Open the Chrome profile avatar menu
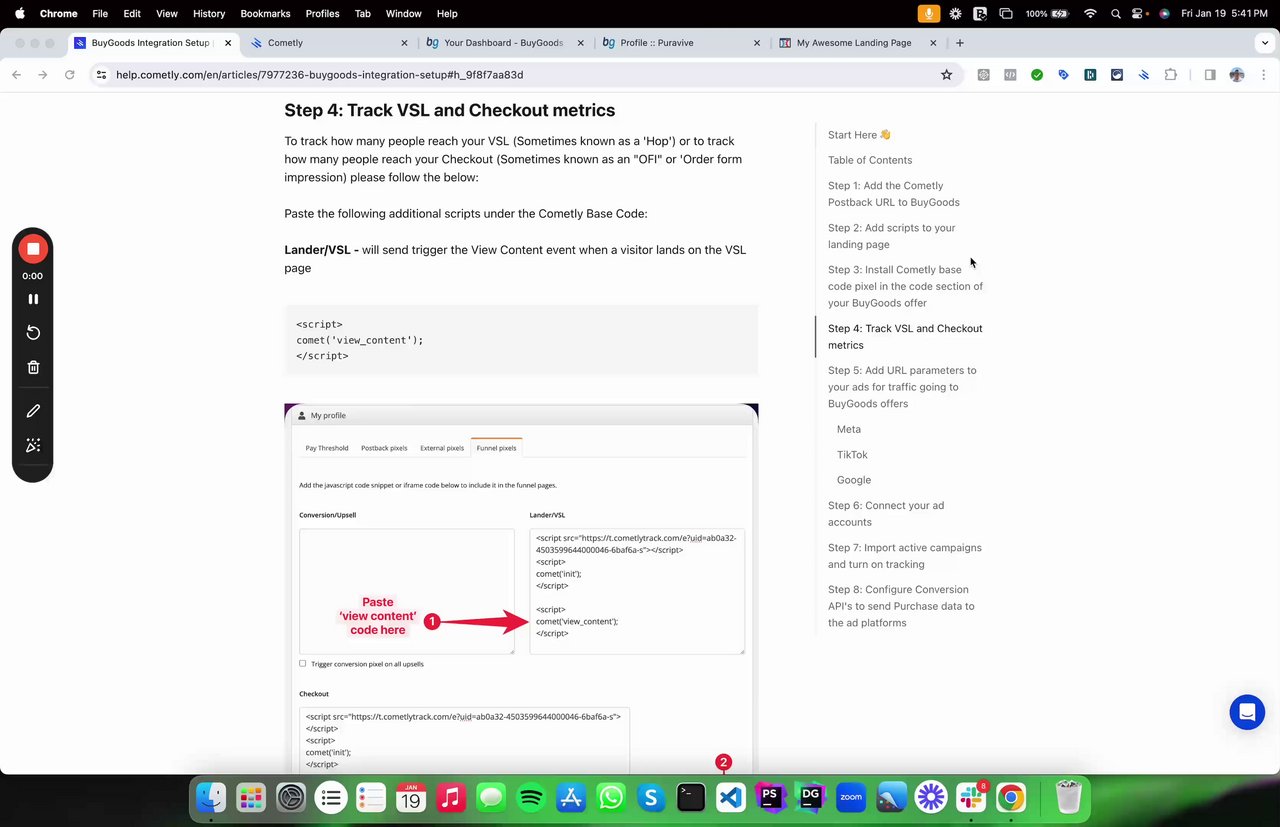 pos(1237,75)
